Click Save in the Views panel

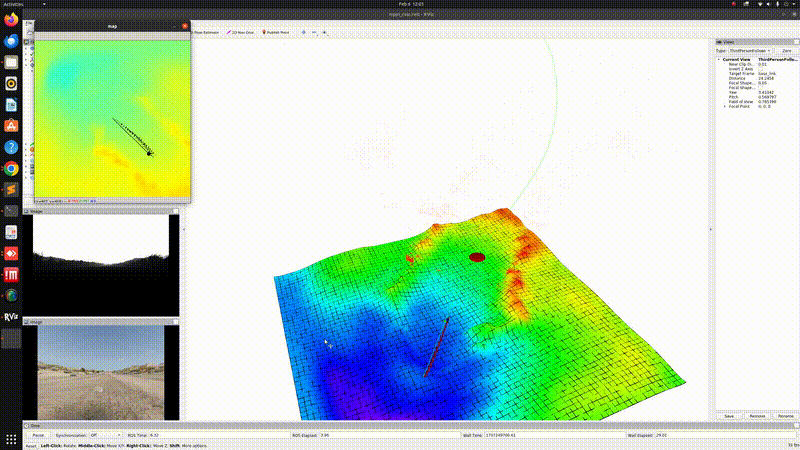(x=729, y=416)
